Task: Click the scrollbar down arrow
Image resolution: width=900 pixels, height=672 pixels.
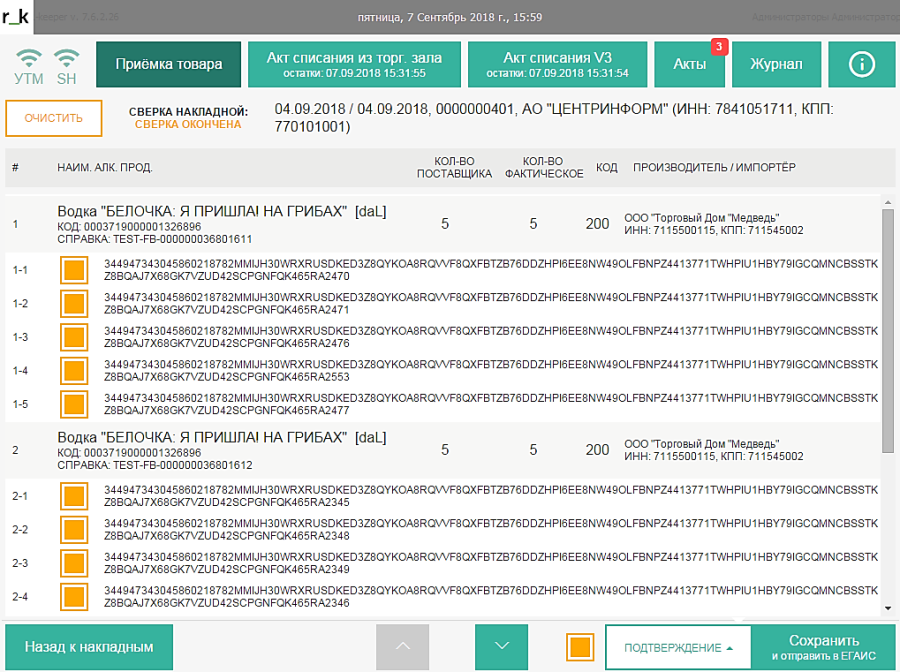Action: (888, 607)
